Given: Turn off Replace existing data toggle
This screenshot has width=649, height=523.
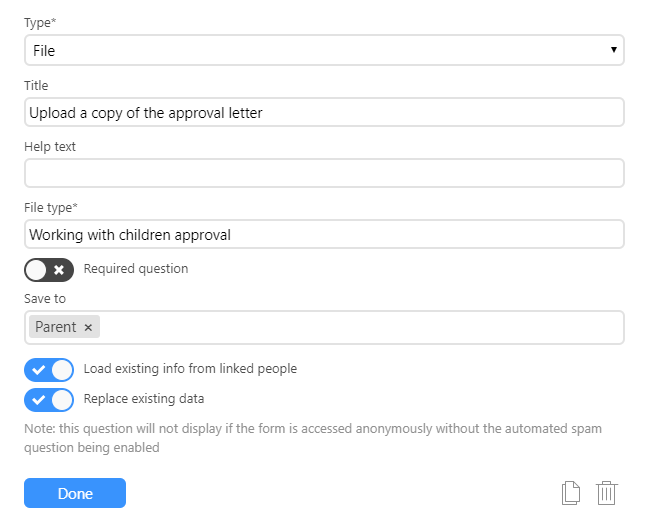Looking at the screenshot, I should [49, 400].
